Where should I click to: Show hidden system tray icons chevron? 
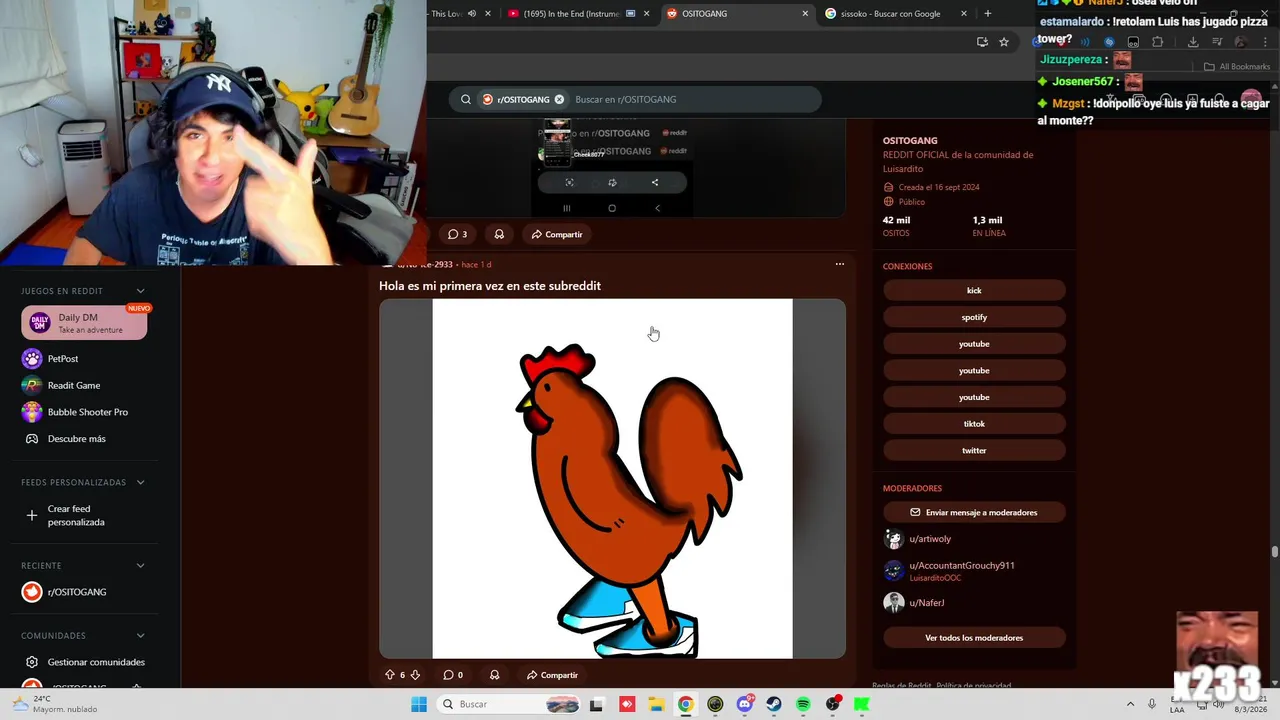(x=1130, y=704)
